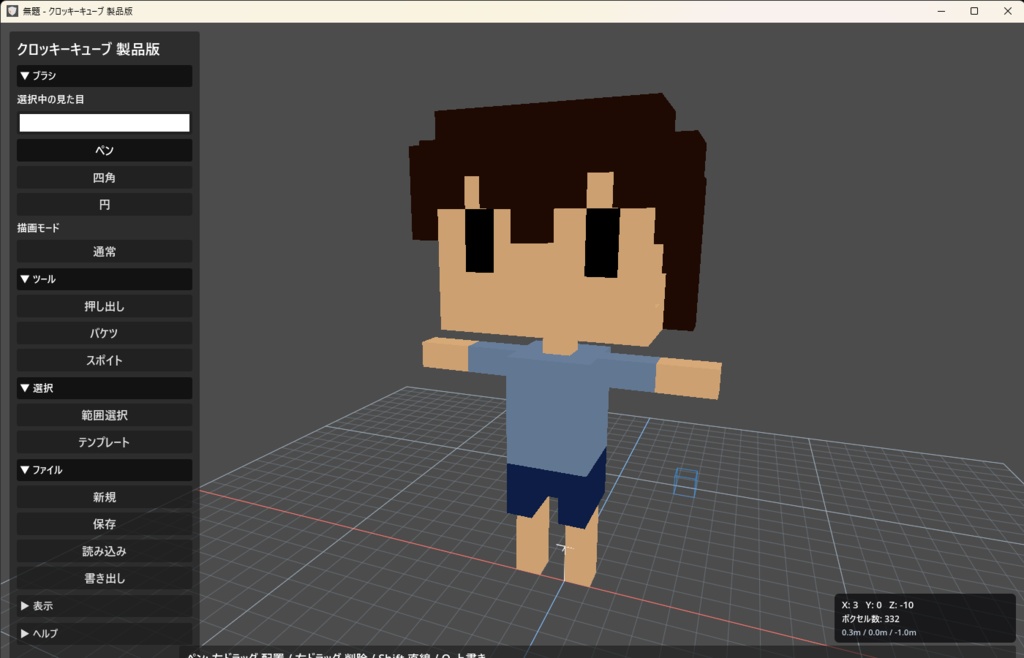Collapse the 選択 section
This screenshot has width=1024, height=658.
point(104,388)
